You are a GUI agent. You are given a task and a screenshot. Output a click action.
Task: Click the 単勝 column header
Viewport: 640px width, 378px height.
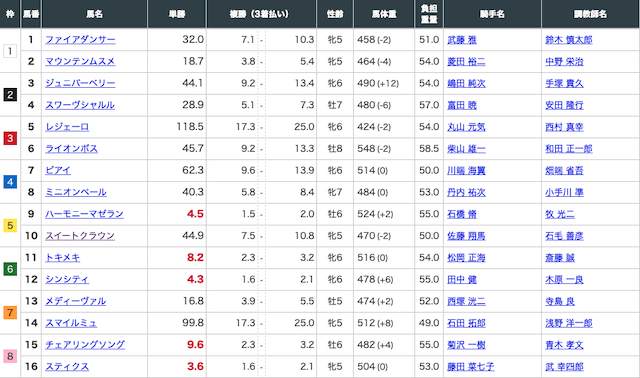[x=177, y=14]
